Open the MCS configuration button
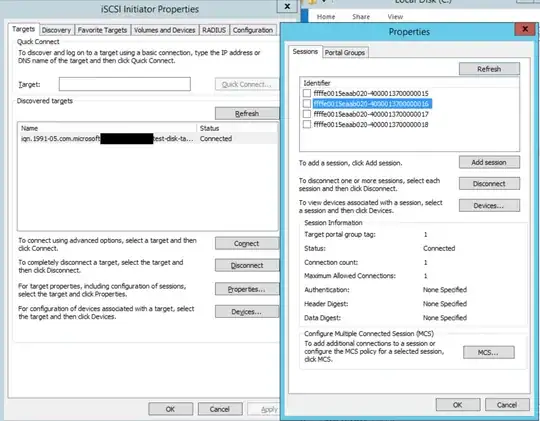 click(x=489, y=352)
